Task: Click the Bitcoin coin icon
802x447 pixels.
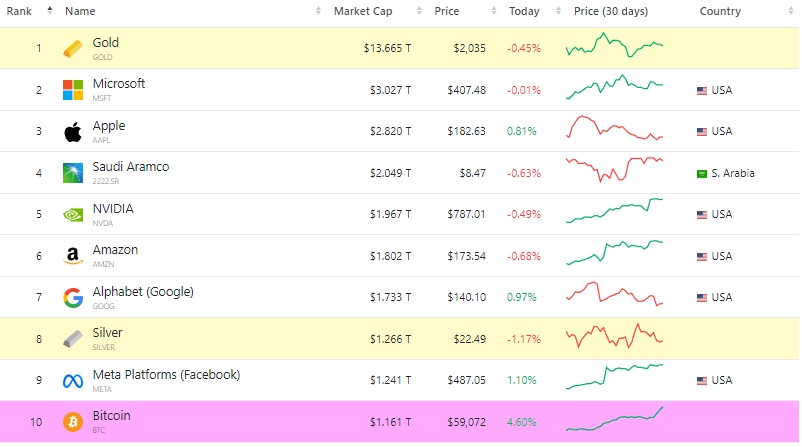Action: (x=73, y=422)
